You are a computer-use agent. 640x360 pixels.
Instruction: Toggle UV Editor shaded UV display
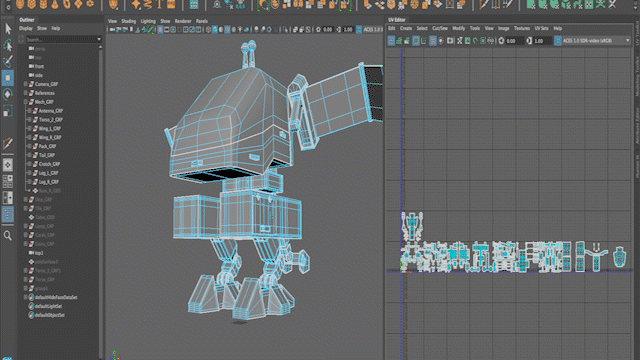coord(399,41)
